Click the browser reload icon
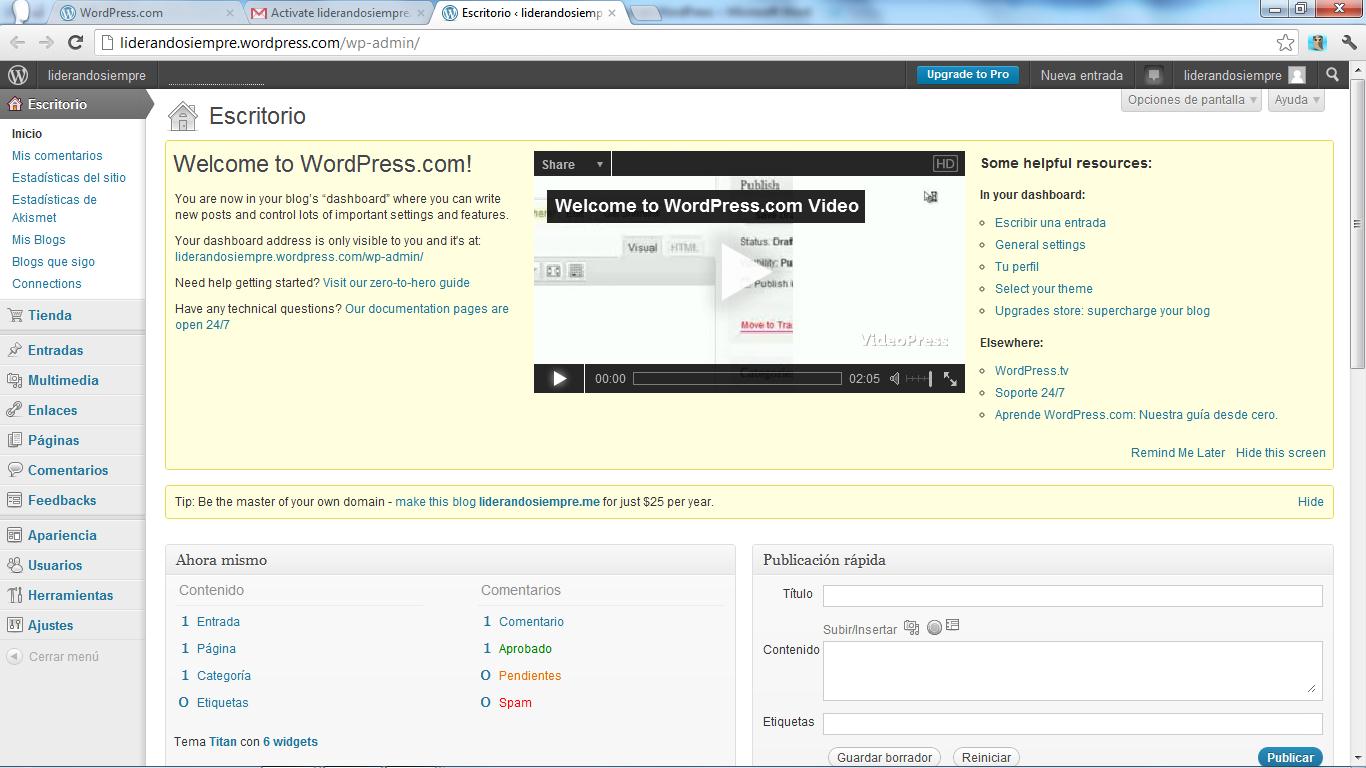1366x768 pixels. point(75,42)
